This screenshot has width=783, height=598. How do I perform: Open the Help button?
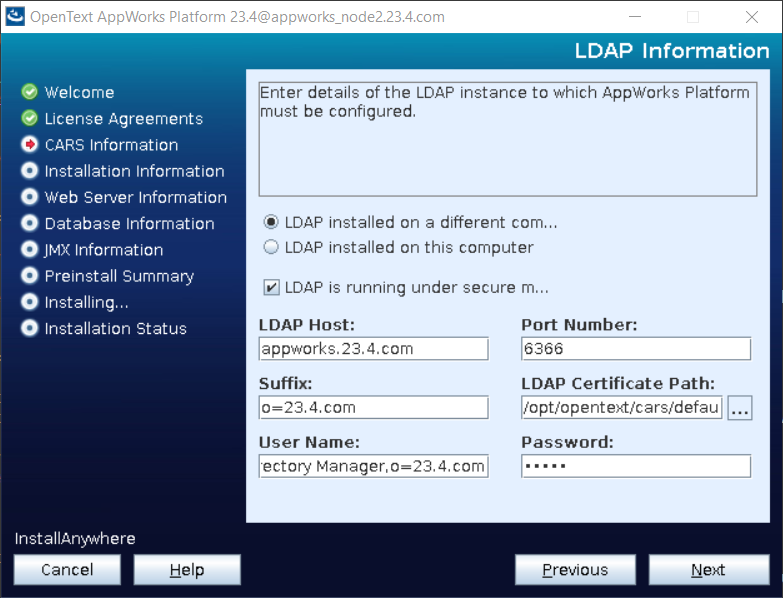[x=187, y=570]
